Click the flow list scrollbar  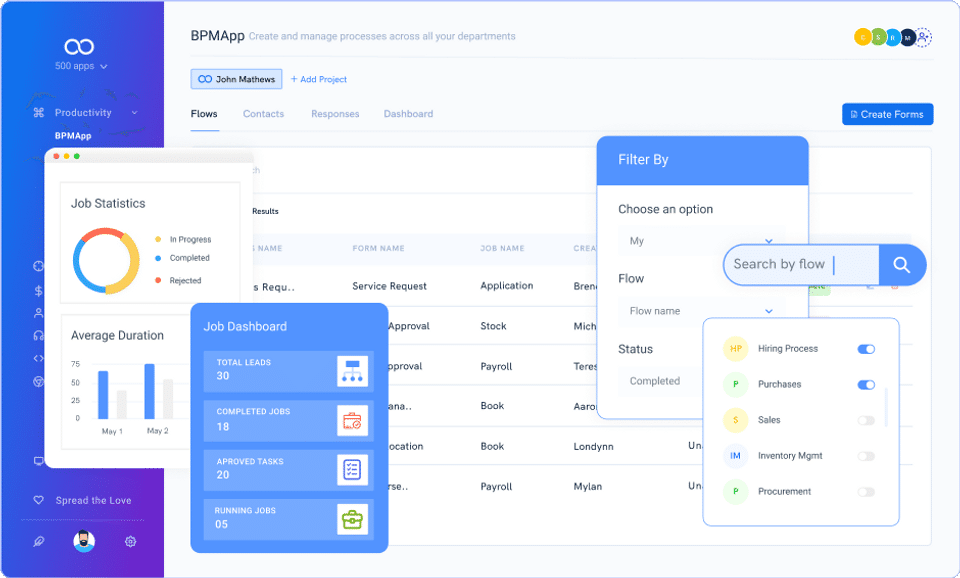886,407
